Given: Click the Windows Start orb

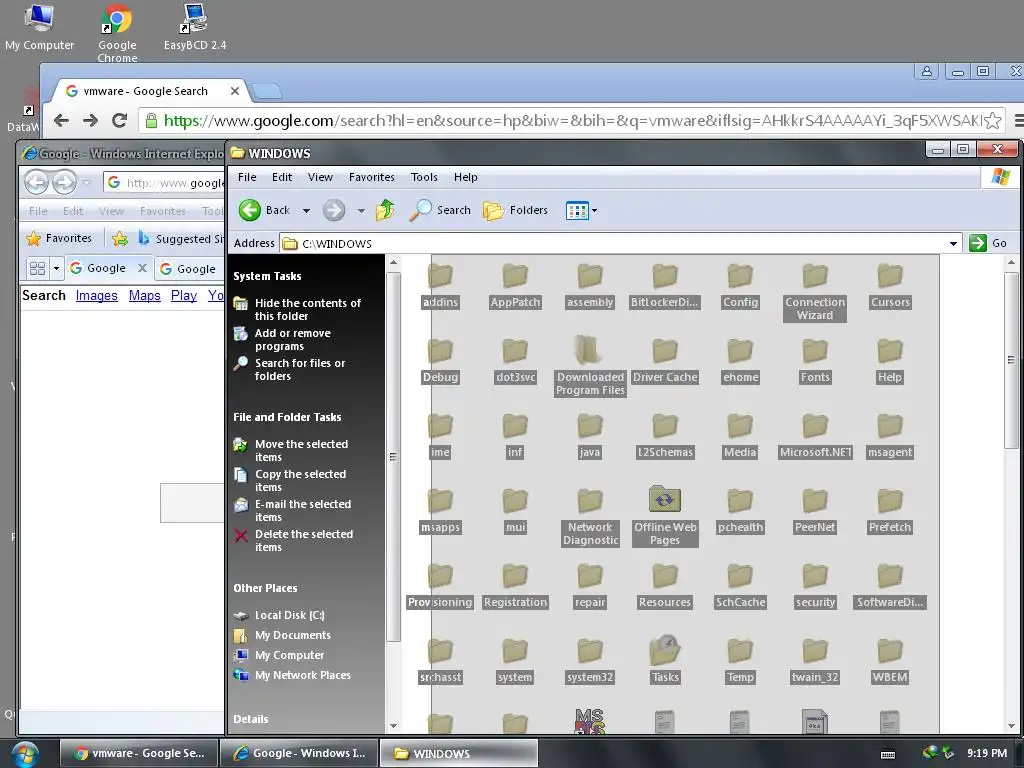Looking at the screenshot, I should (25, 754).
